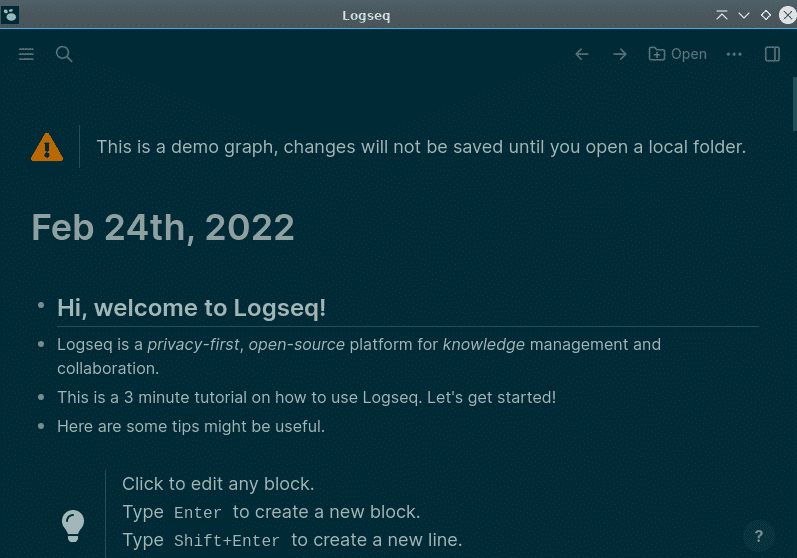
Task: Click the Logseq app icon in title bar
Action: [x=10, y=15]
